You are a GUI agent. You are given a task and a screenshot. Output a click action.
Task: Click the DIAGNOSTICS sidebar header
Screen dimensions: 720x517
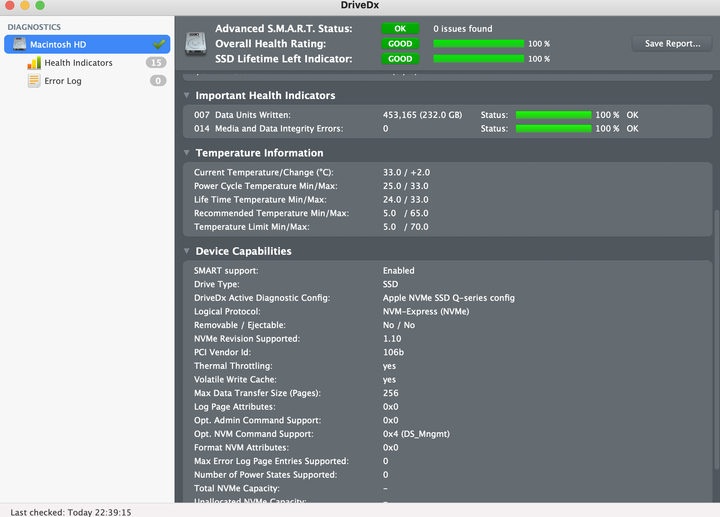(34, 27)
